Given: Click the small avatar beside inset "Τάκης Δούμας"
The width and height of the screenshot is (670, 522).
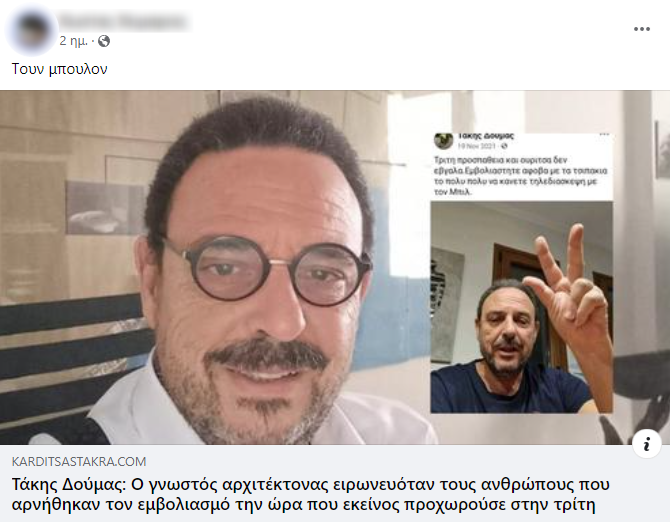Looking at the screenshot, I should click(444, 140).
